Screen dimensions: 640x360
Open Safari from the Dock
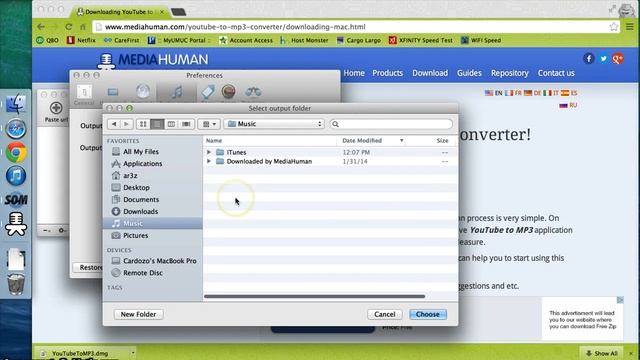point(16,129)
